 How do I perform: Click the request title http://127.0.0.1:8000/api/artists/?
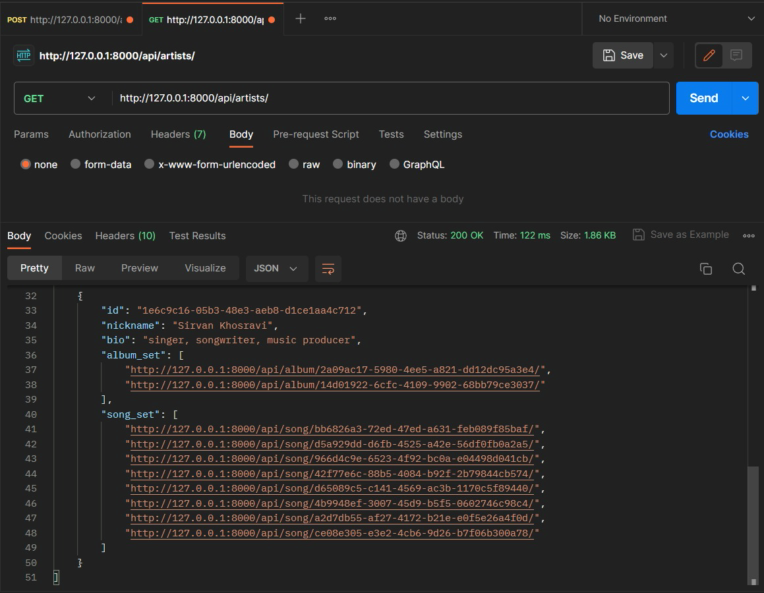coord(117,56)
